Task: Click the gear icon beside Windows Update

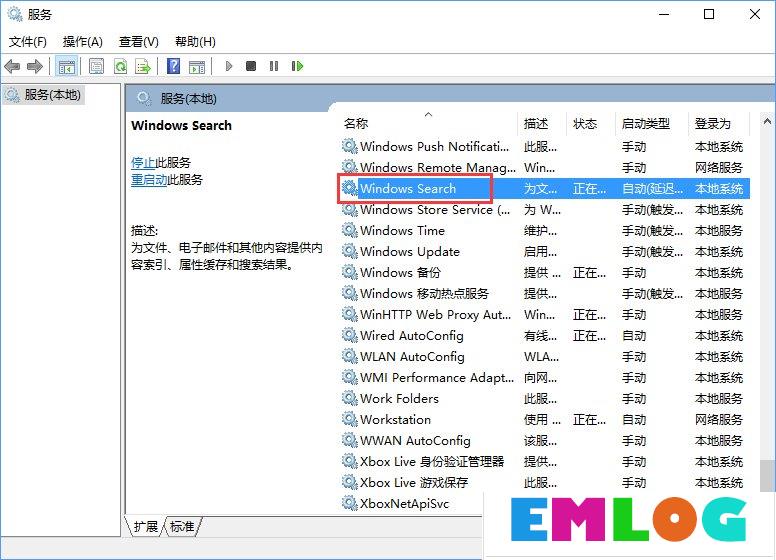Action: 349,251
